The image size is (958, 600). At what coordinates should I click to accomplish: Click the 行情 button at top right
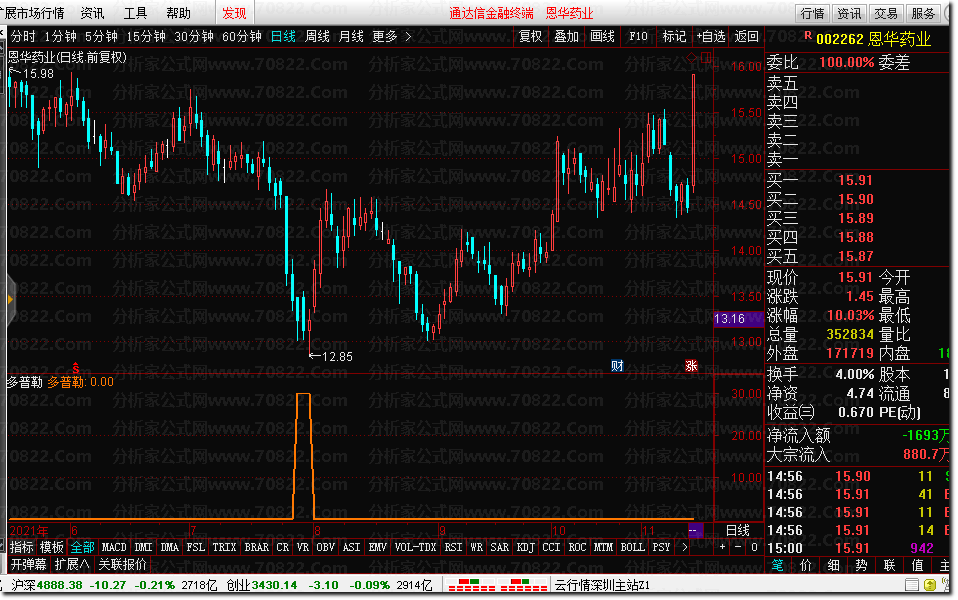(x=813, y=13)
